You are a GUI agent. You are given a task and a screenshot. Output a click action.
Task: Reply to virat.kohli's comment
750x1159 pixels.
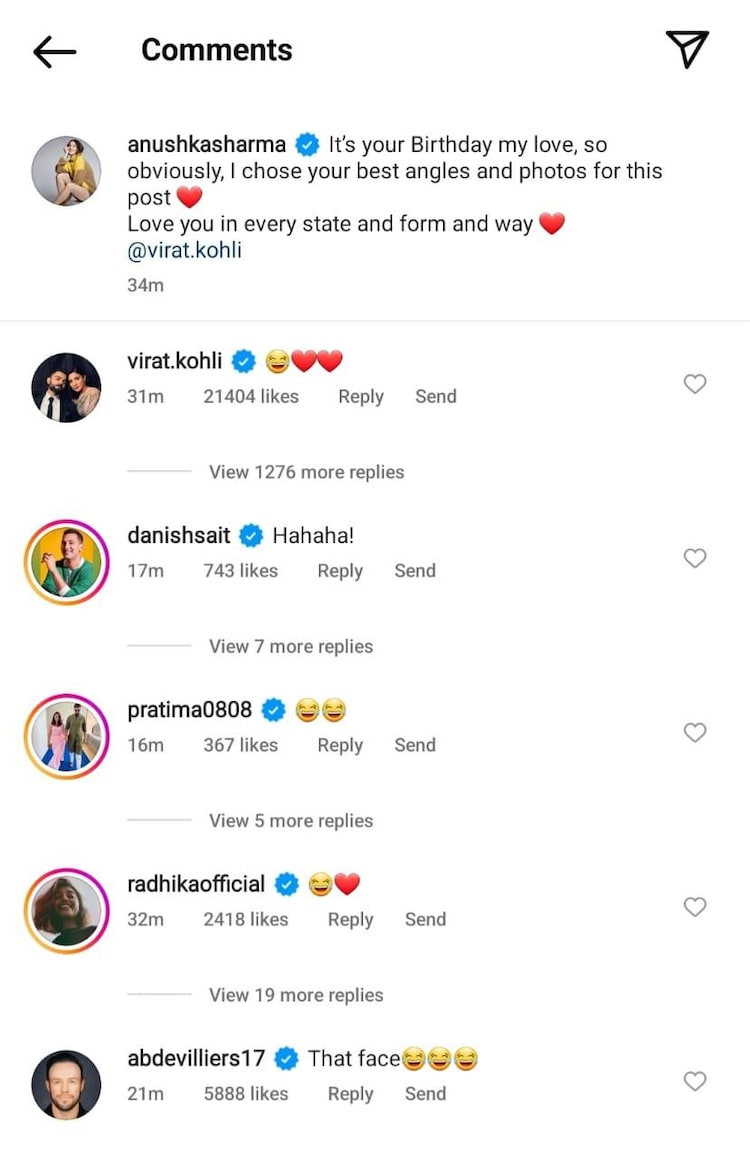point(360,397)
